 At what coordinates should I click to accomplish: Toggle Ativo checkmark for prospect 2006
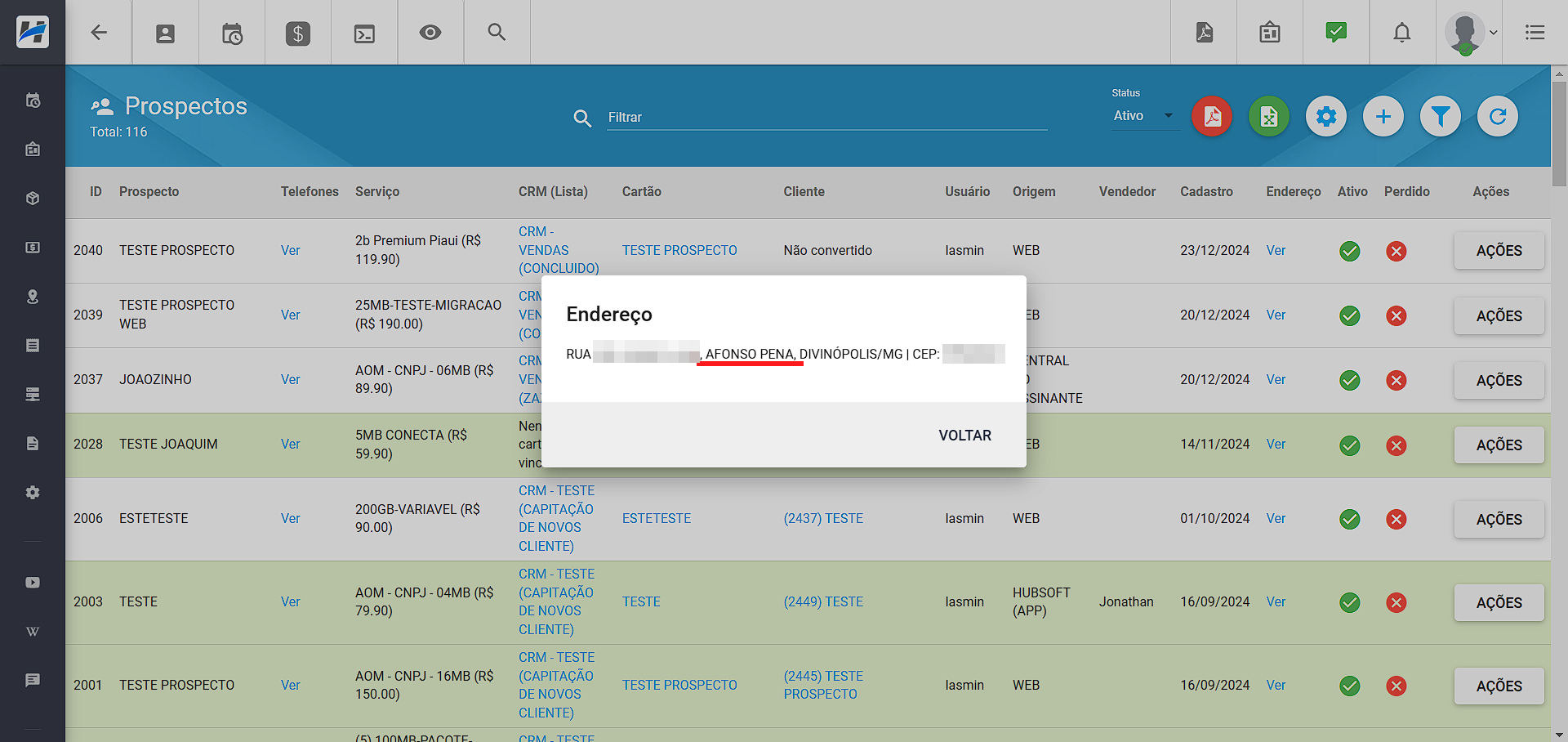tap(1350, 519)
